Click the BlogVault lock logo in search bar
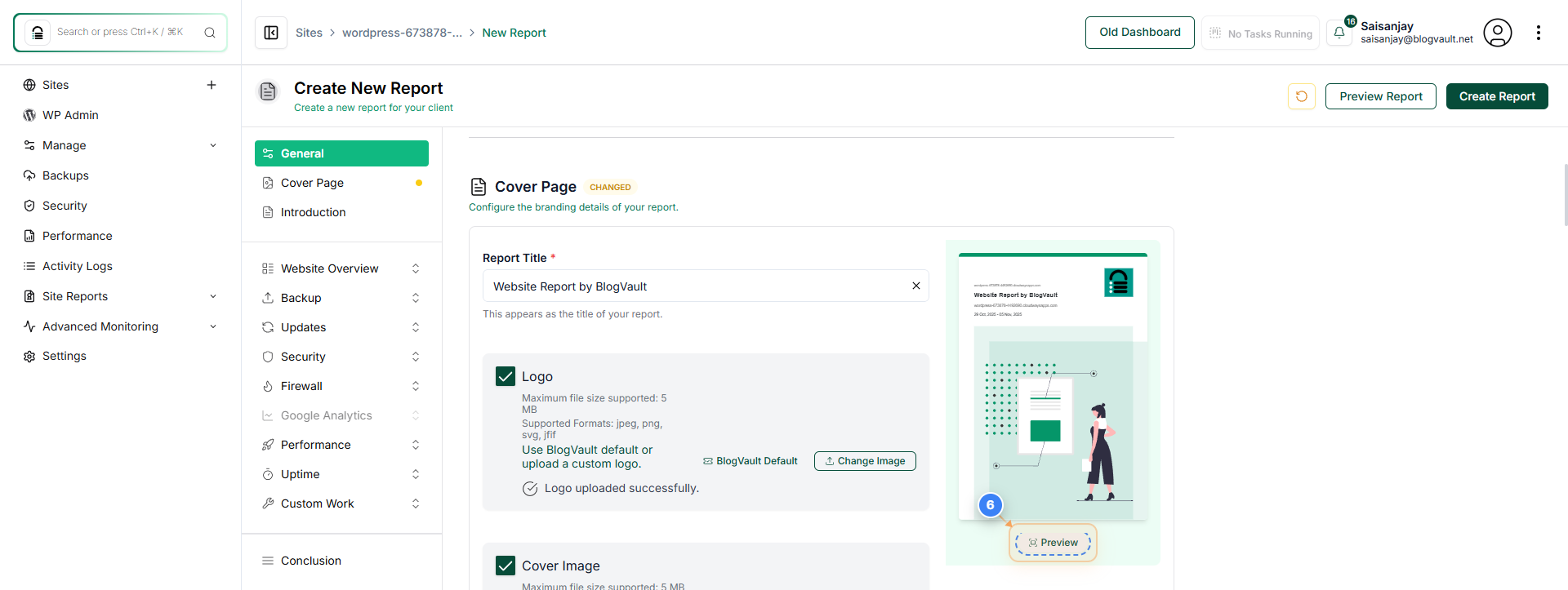The width and height of the screenshot is (1568, 590). pos(38,33)
